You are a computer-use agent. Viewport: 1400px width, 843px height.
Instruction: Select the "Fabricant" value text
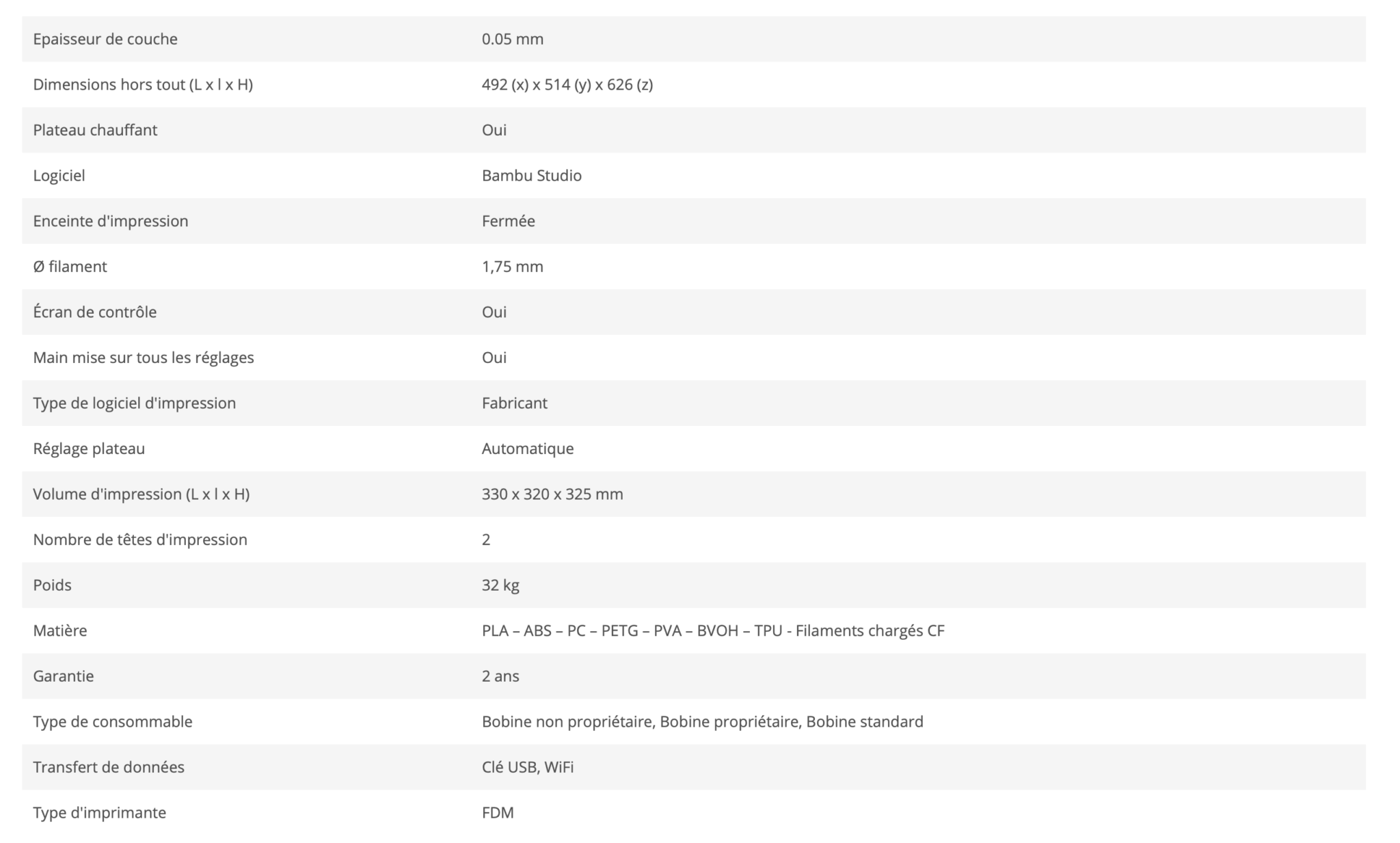pyautogui.click(x=514, y=403)
